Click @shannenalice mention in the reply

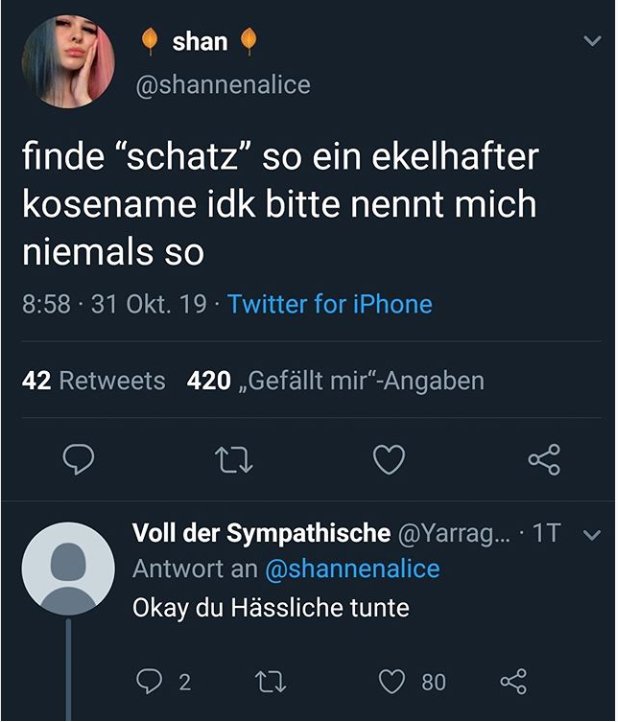click(x=351, y=569)
